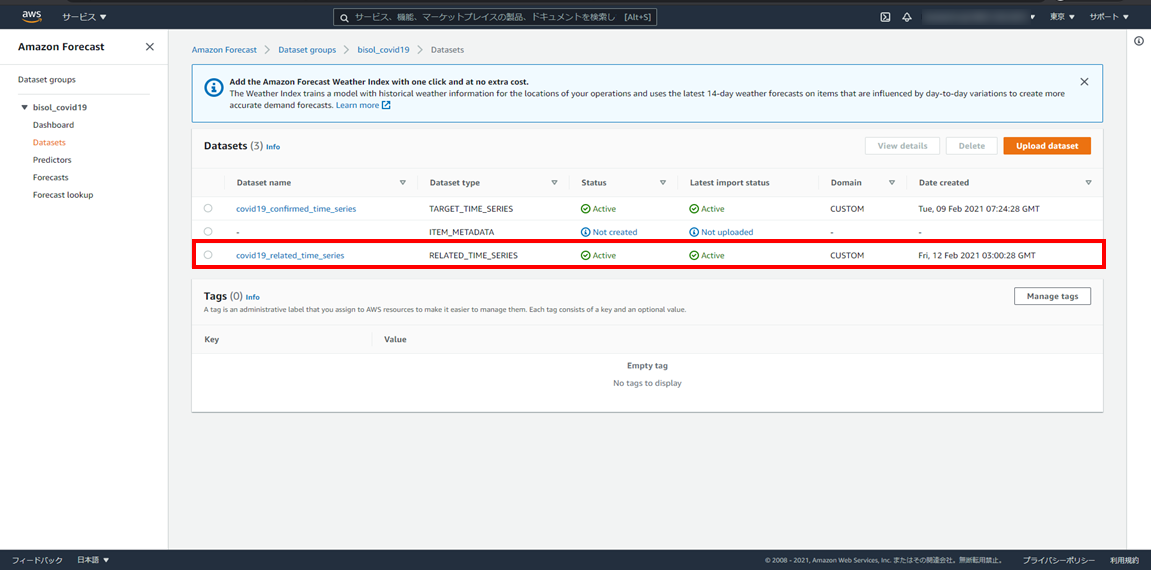Open the CloudShell terminal icon
This screenshot has width=1151, height=570.
tap(885, 17)
